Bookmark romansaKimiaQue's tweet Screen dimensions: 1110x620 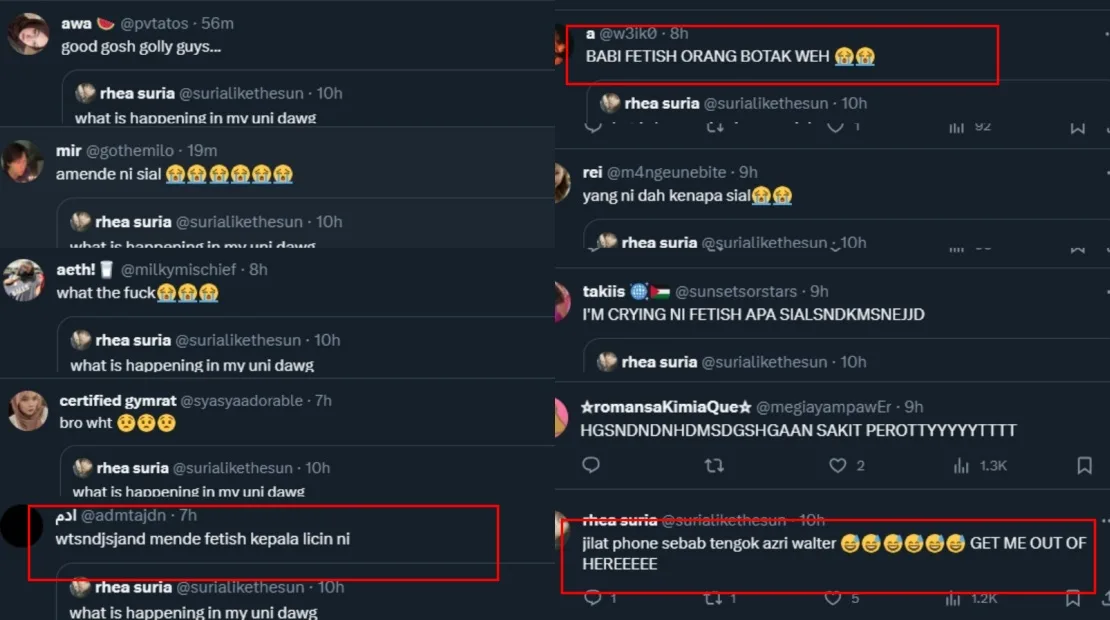pos(1084,465)
